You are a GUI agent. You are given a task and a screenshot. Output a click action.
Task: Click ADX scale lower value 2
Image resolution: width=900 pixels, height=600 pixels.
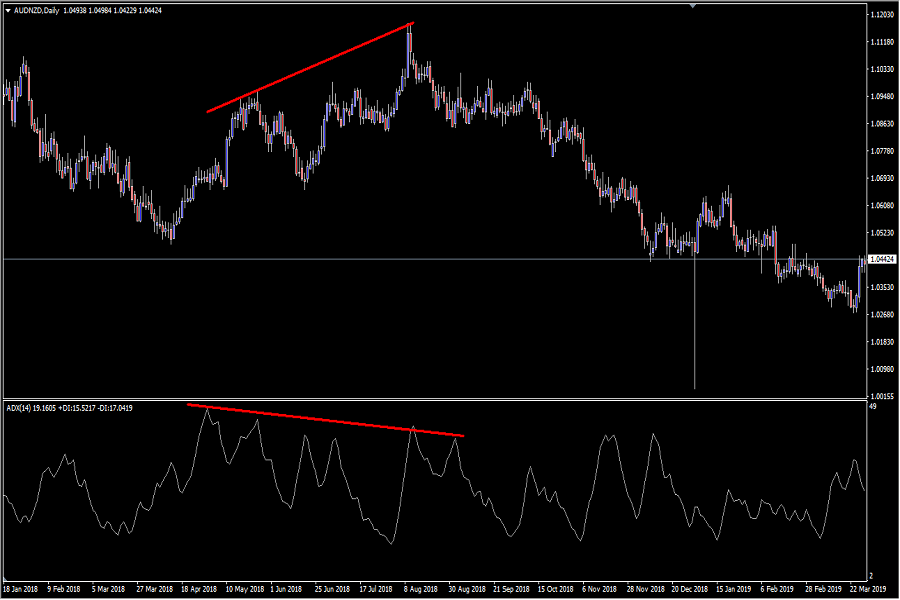[x=872, y=576]
